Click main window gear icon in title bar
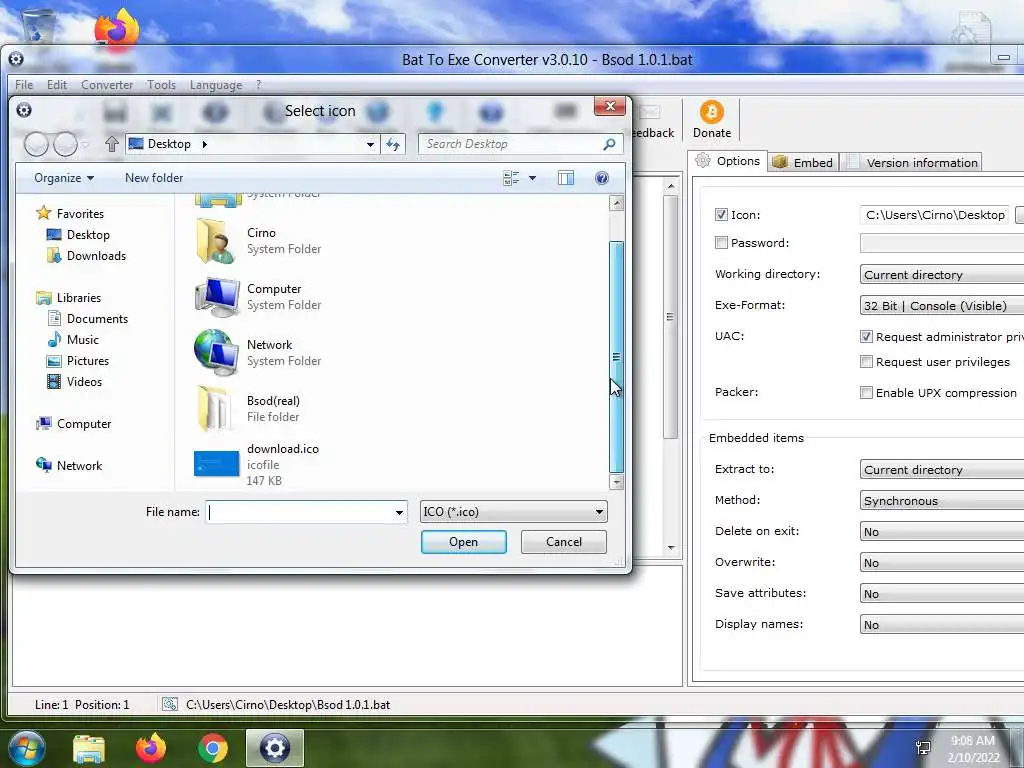Screen dimensions: 1024x768 click(16, 59)
